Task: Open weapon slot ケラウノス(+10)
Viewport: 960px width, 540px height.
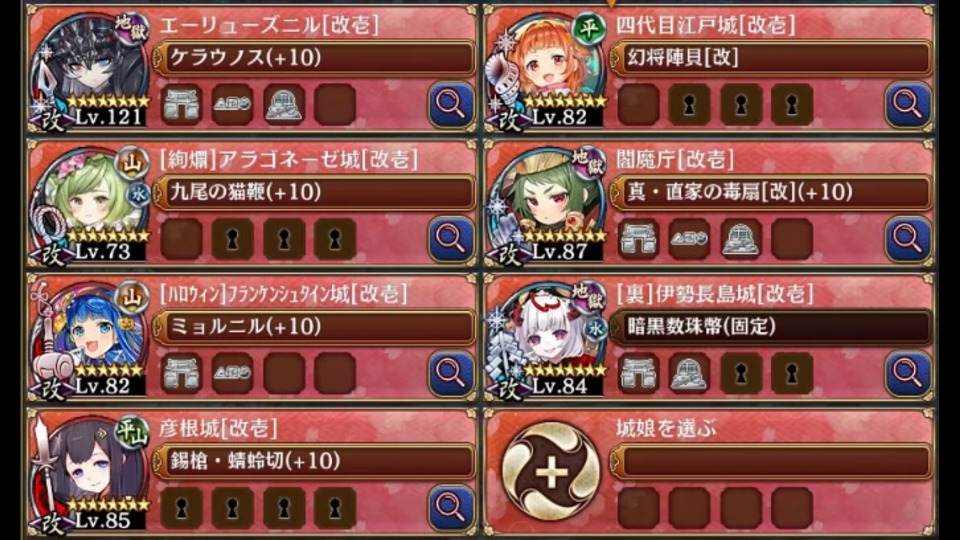Action: [315, 58]
